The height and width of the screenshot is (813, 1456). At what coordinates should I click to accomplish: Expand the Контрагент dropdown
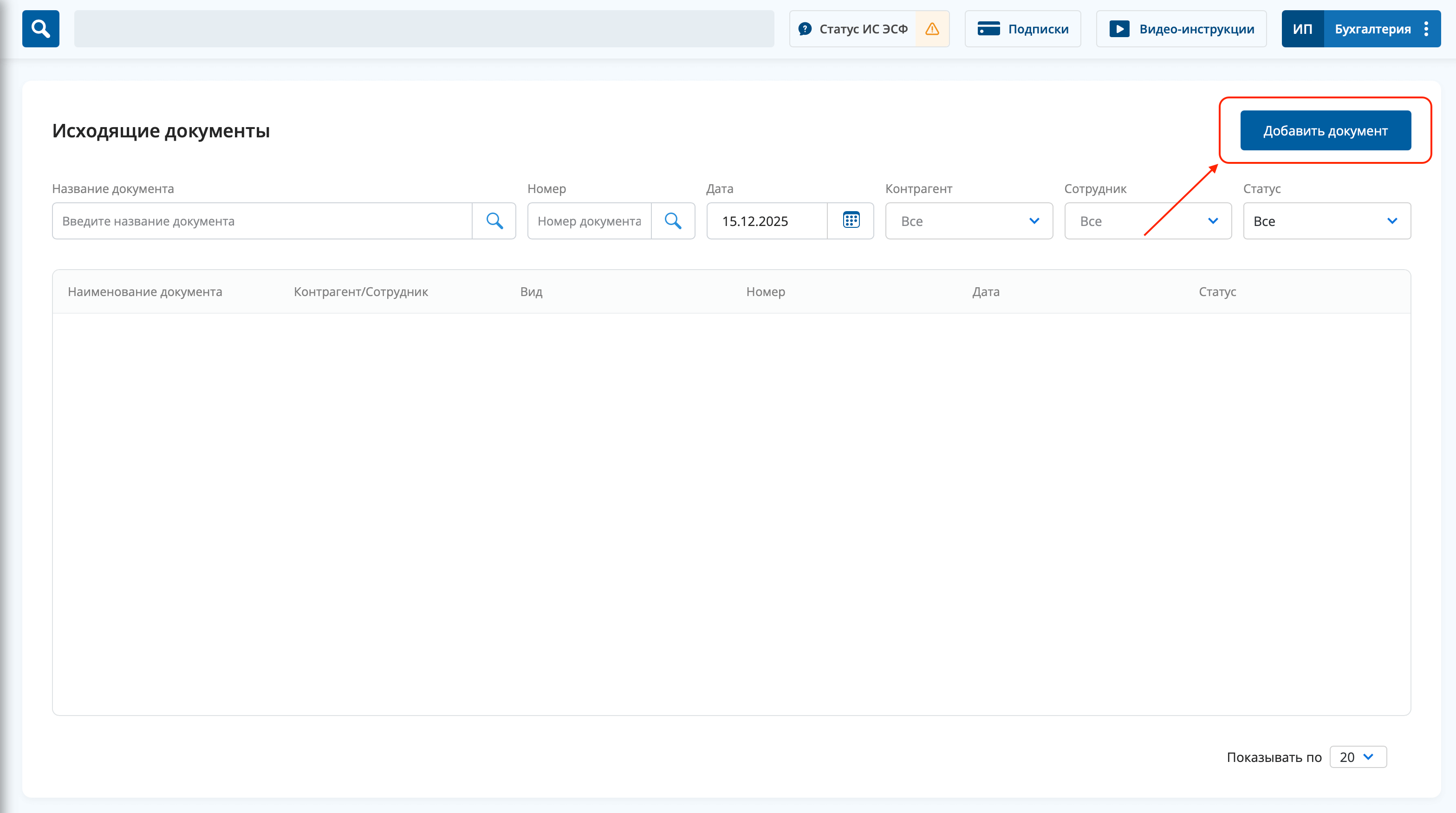[x=969, y=221]
